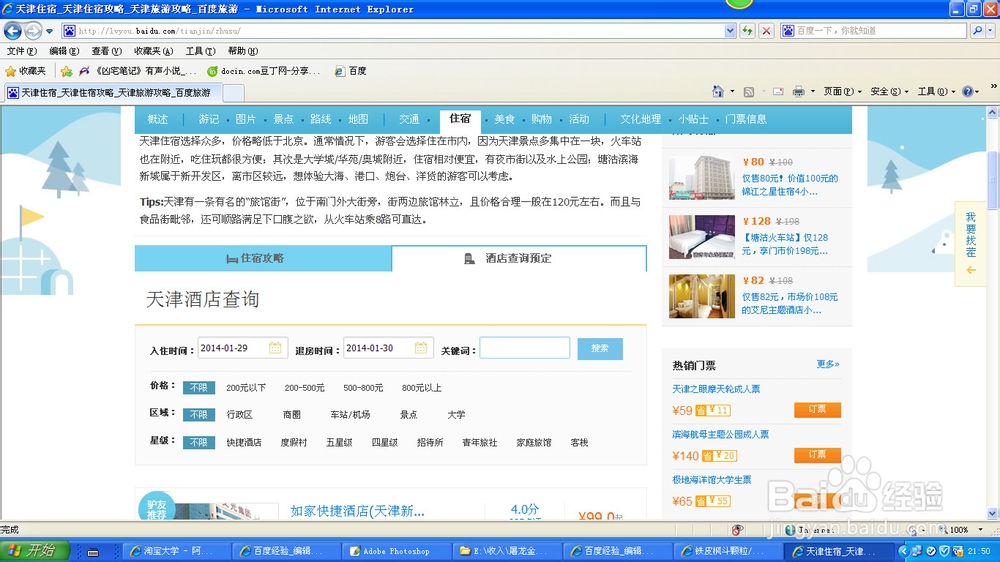This screenshot has height=562, width=1000.
Task: Open docin.com豆丁网 favorites bar shortcut
Action: pos(264,71)
